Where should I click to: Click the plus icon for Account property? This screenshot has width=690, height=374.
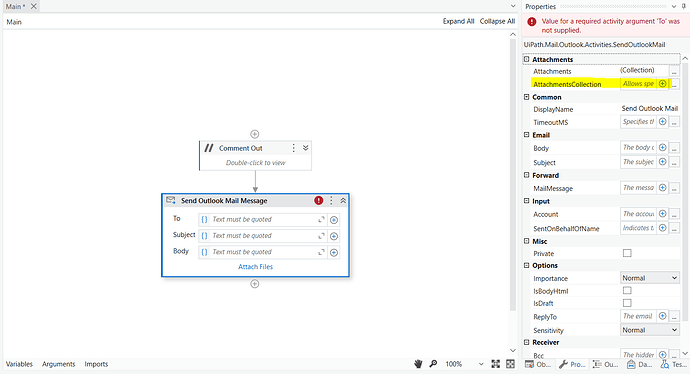(x=663, y=214)
